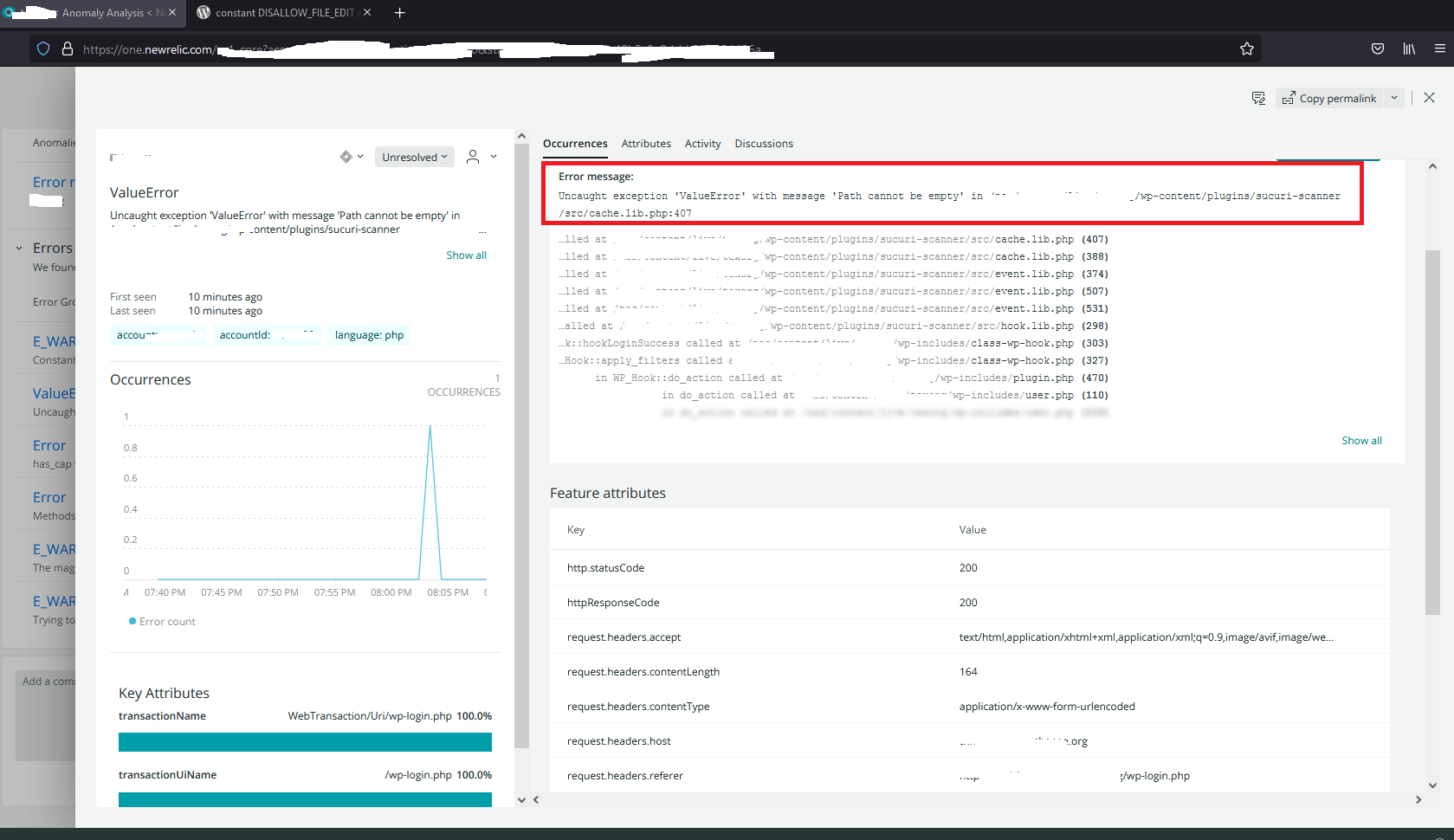This screenshot has width=1454, height=840.
Task: Open Error Methods link in sidebar
Action: 49,497
